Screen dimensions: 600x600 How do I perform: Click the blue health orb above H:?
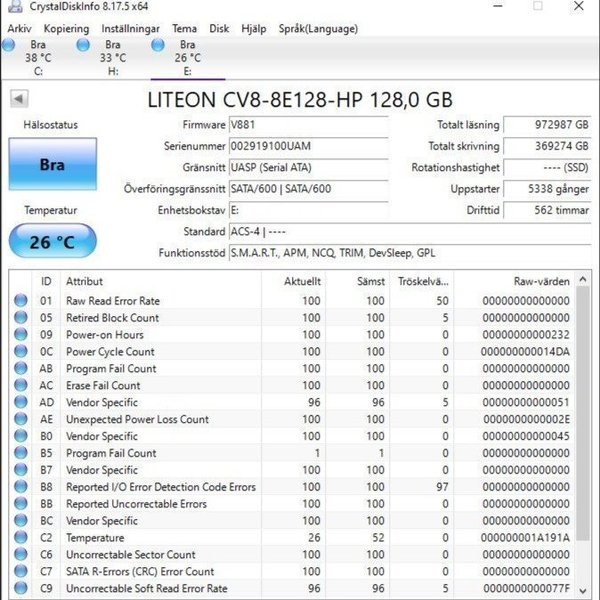click(x=83, y=45)
